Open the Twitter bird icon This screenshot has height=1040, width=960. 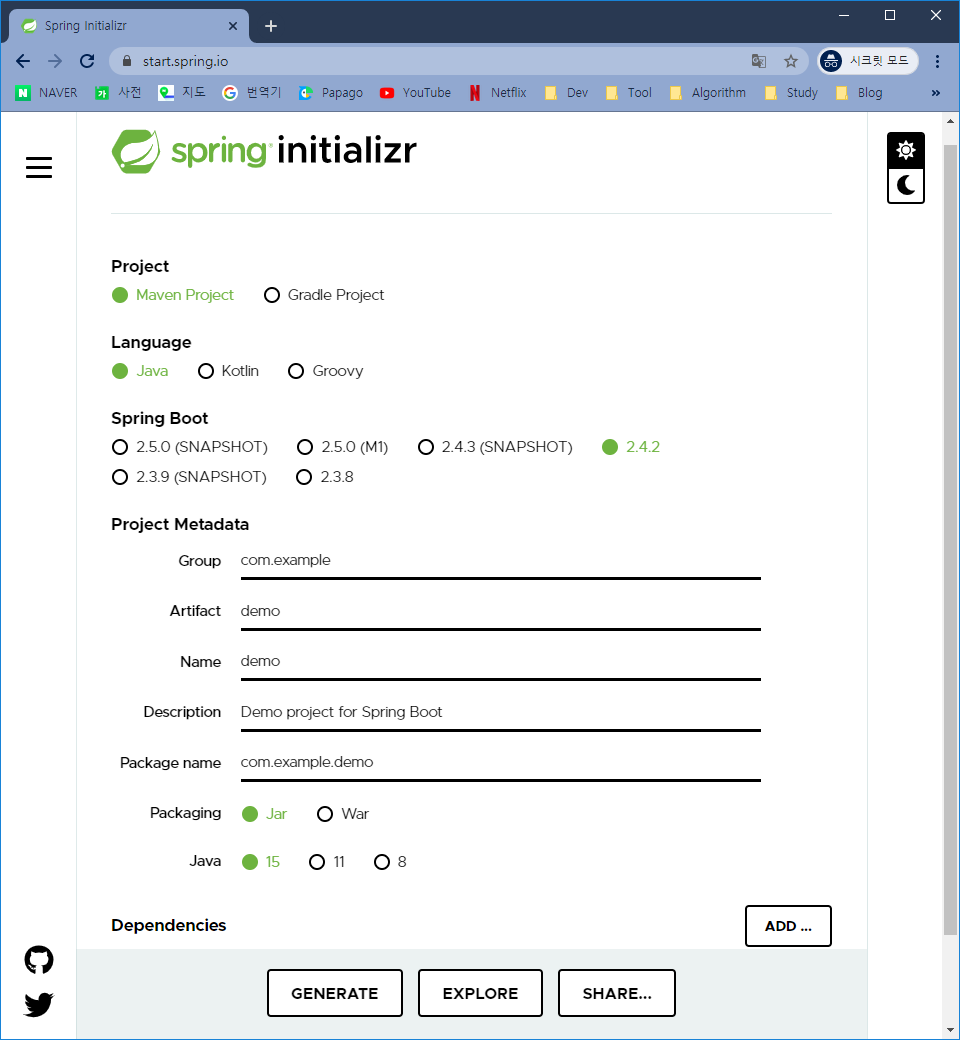pos(38,1004)
